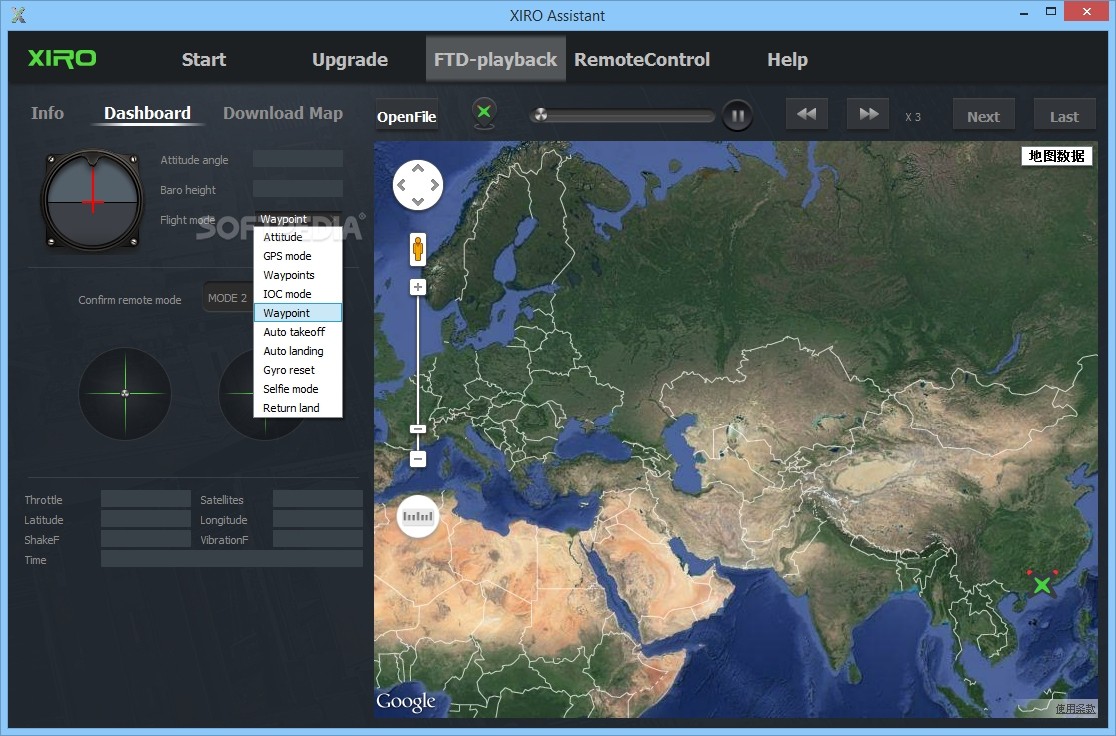
Task: Click the VibrationF value field
Action: [x=317, y=538]
